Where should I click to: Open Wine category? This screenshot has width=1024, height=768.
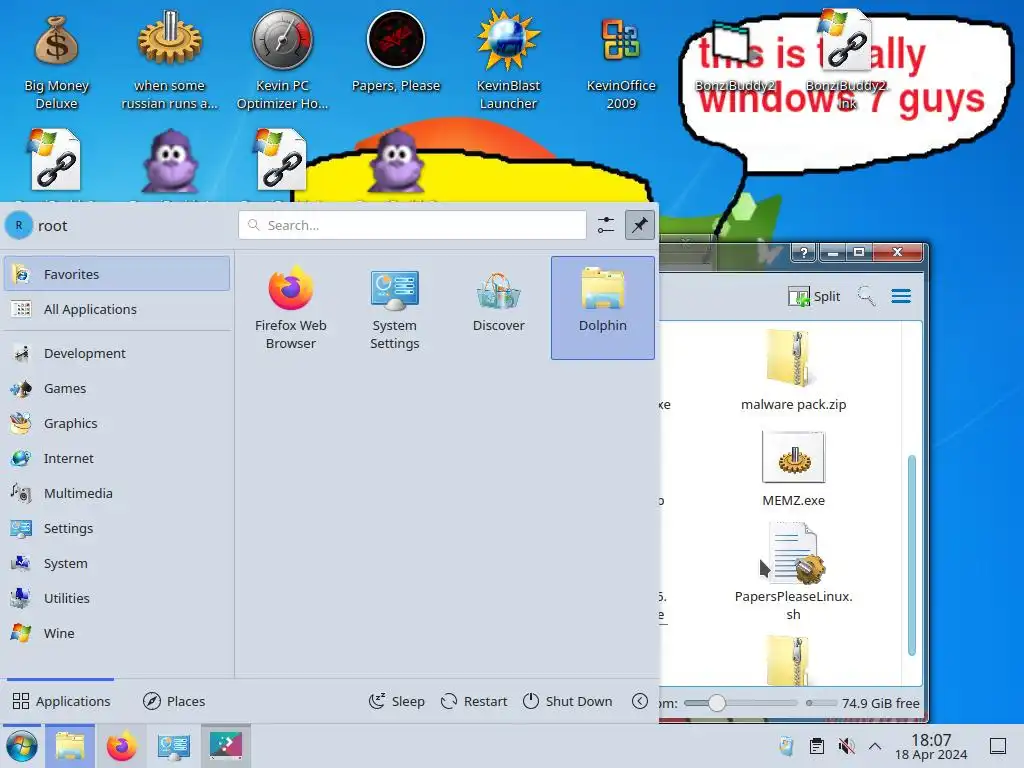[x=117, y=633]
